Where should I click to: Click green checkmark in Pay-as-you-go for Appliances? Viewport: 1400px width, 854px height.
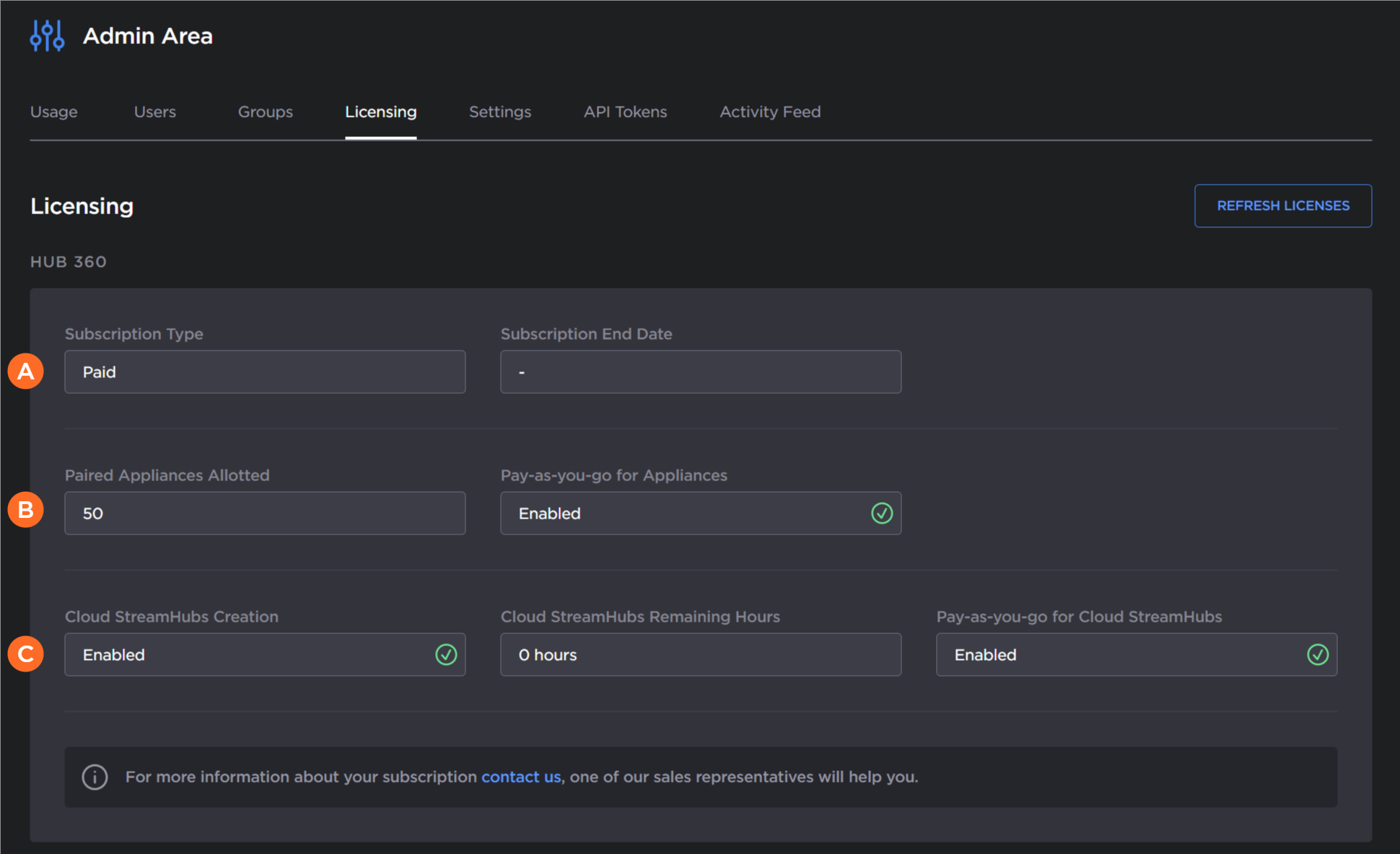pyautogui.click(x=882, y=514)
